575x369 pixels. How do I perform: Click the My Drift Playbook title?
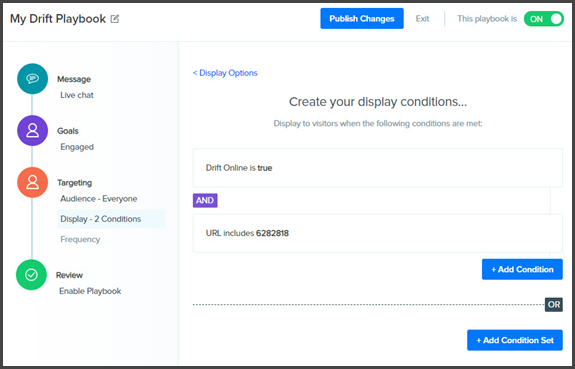58,19
